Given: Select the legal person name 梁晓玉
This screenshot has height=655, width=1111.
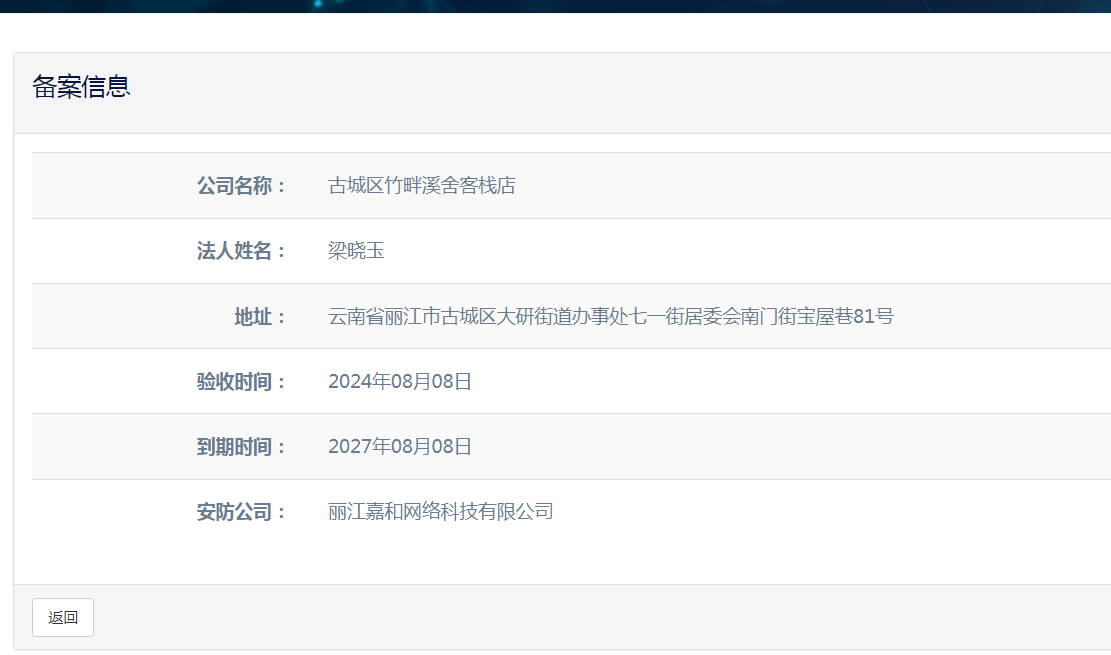Looking at the screenshot, I should tap(356, 251).
